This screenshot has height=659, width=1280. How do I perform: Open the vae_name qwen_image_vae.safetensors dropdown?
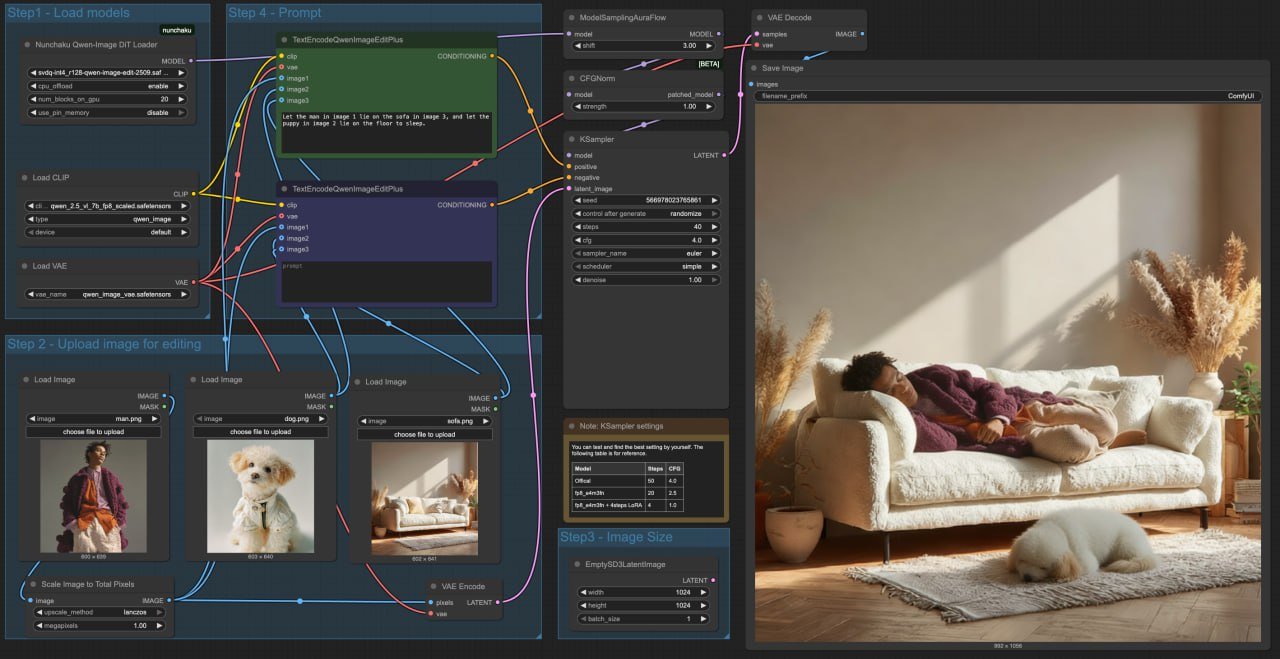[x=106, y=295]
